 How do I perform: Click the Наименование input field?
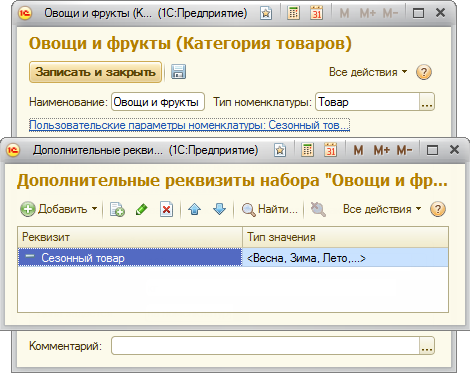click(x=158, y=102)
